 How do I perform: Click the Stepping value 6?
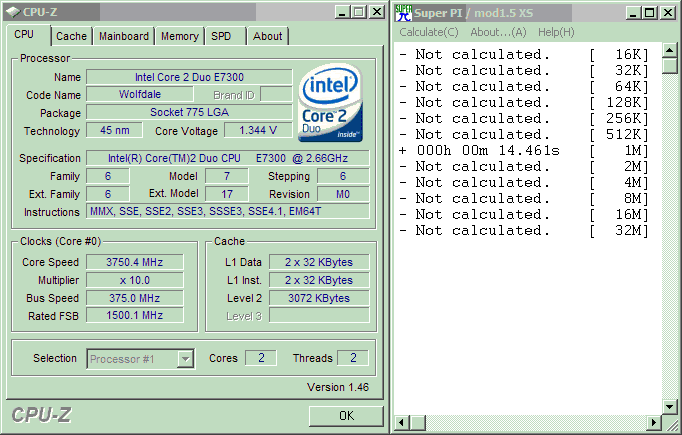click(x=343, y=176)
